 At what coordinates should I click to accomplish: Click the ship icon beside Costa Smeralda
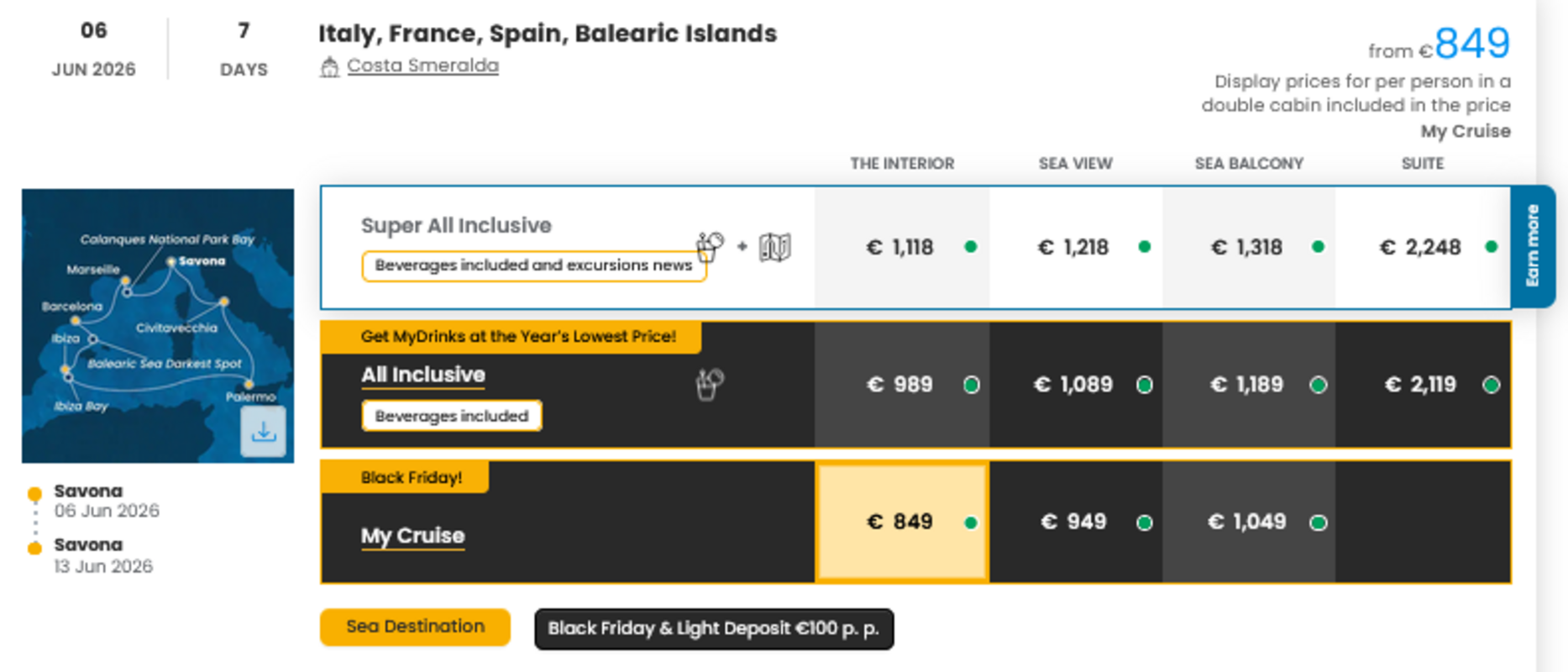329,66
